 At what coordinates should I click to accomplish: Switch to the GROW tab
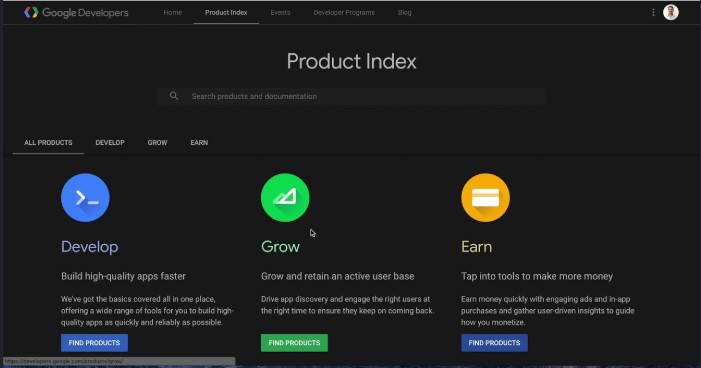pos(157,143)
